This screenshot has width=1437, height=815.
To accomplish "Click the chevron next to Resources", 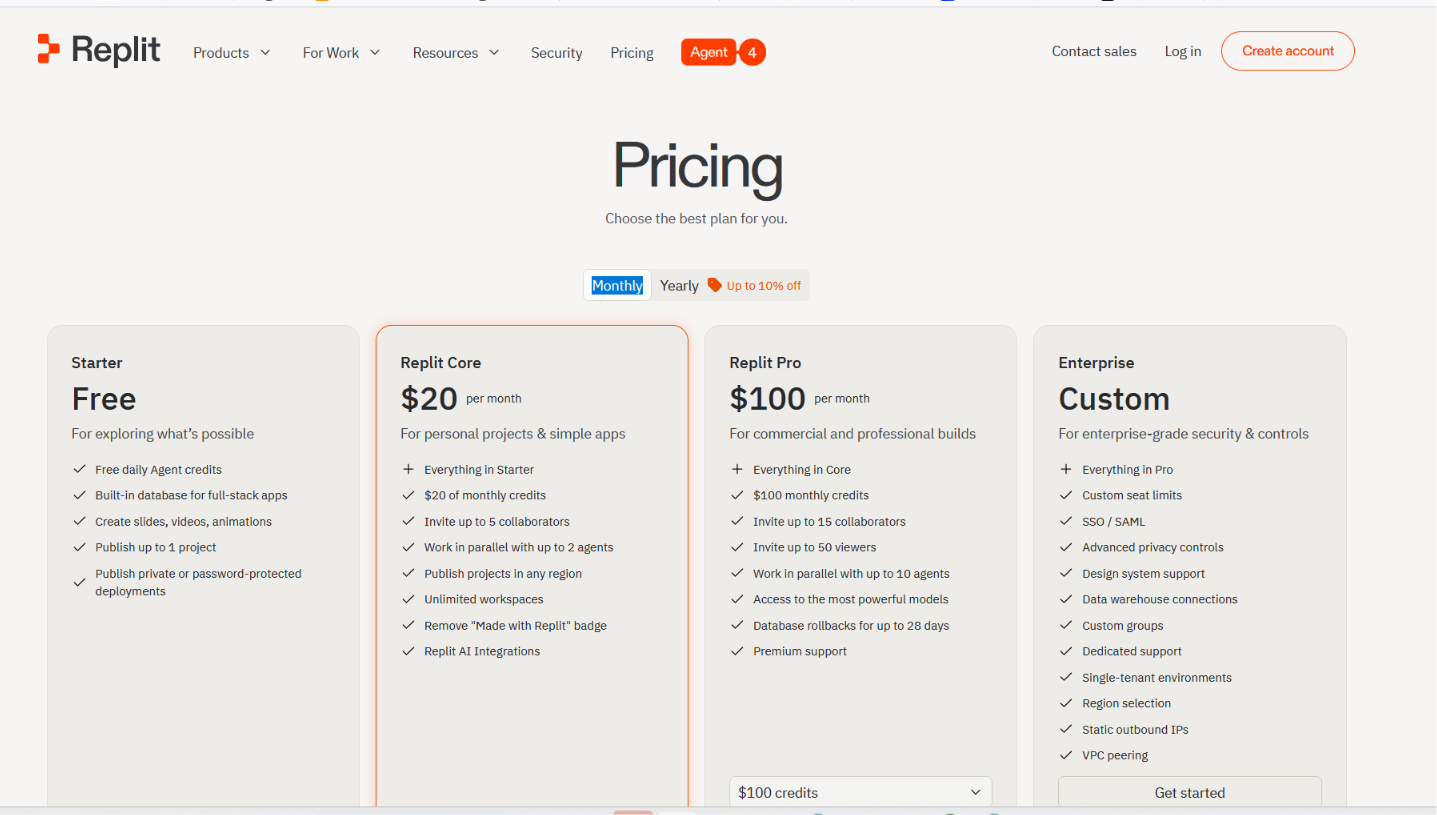I will pos(494,53).
